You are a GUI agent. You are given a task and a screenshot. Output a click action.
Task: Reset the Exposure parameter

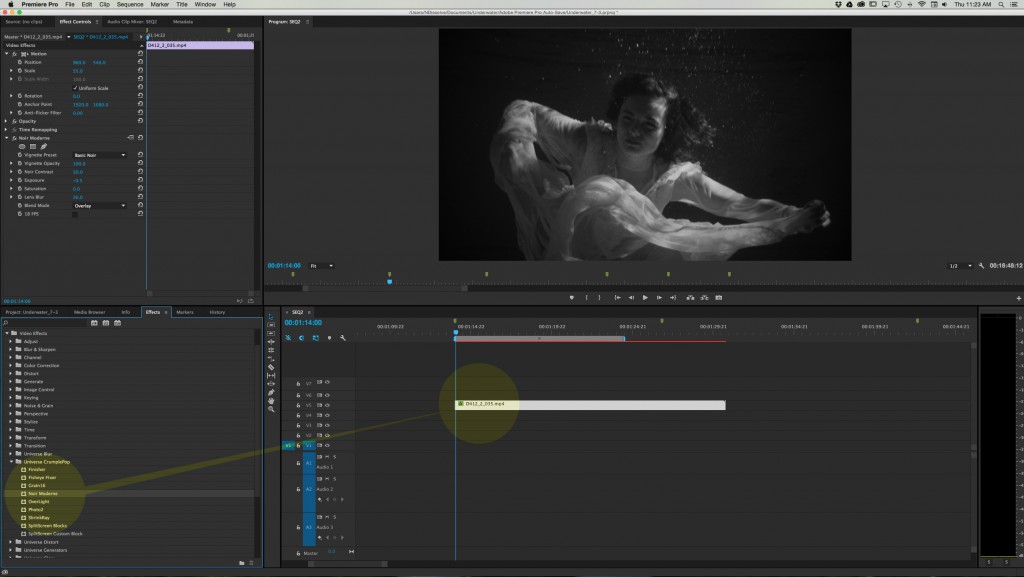tap(140, 180)
